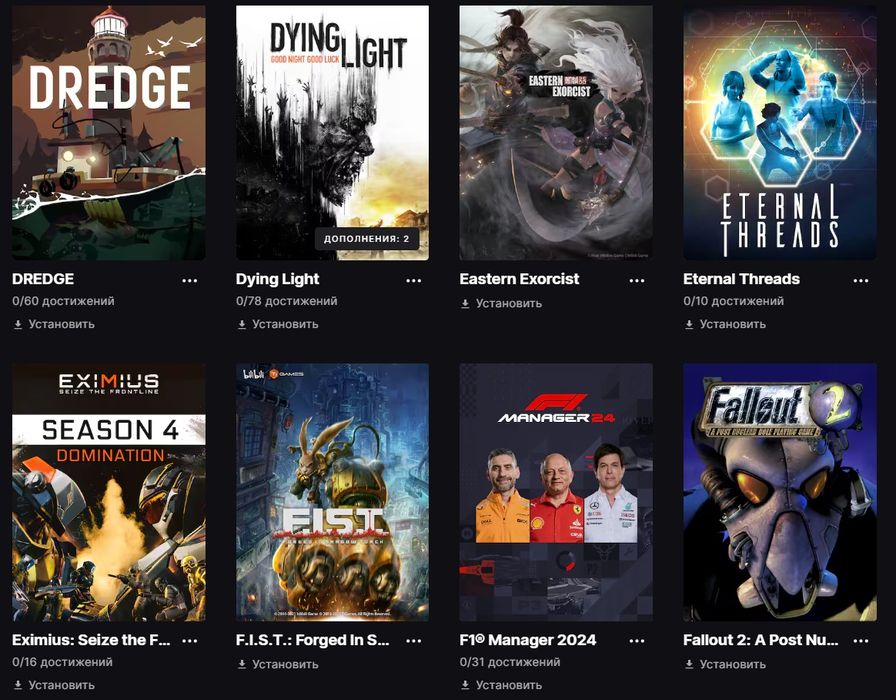The image size is (896, 700).
Task: Click Установить under DREDGE
Action: [x=54, y=324]
